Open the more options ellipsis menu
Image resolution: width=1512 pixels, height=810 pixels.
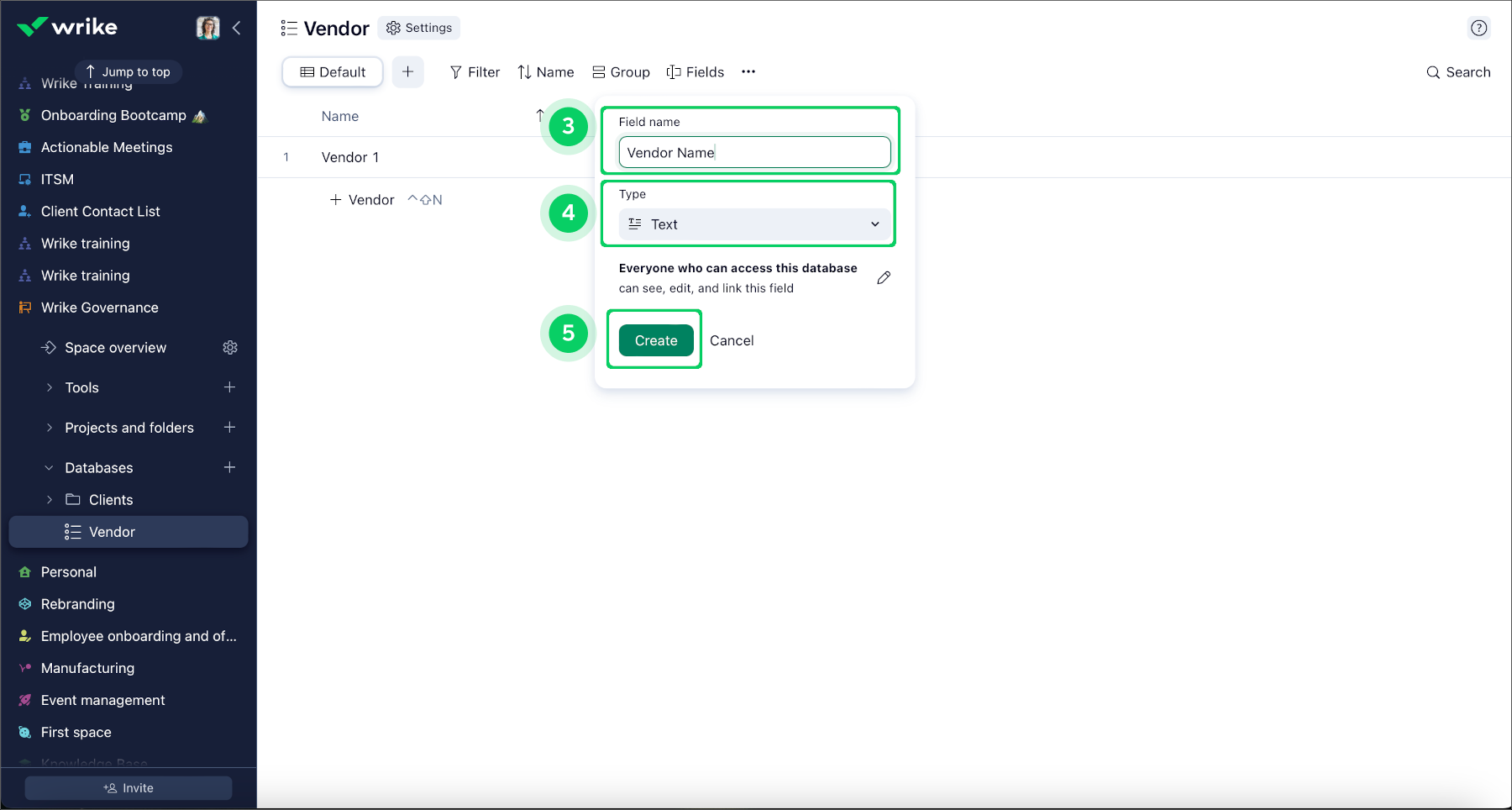748,71
